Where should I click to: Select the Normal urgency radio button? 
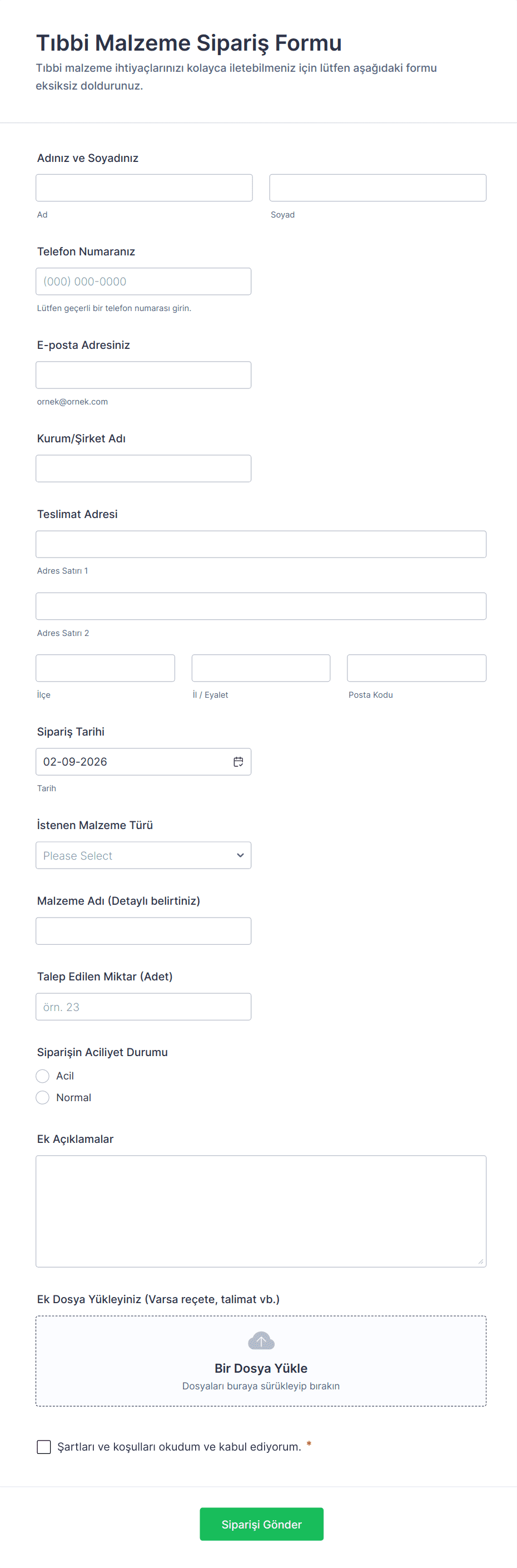[x=43, y=1097]
